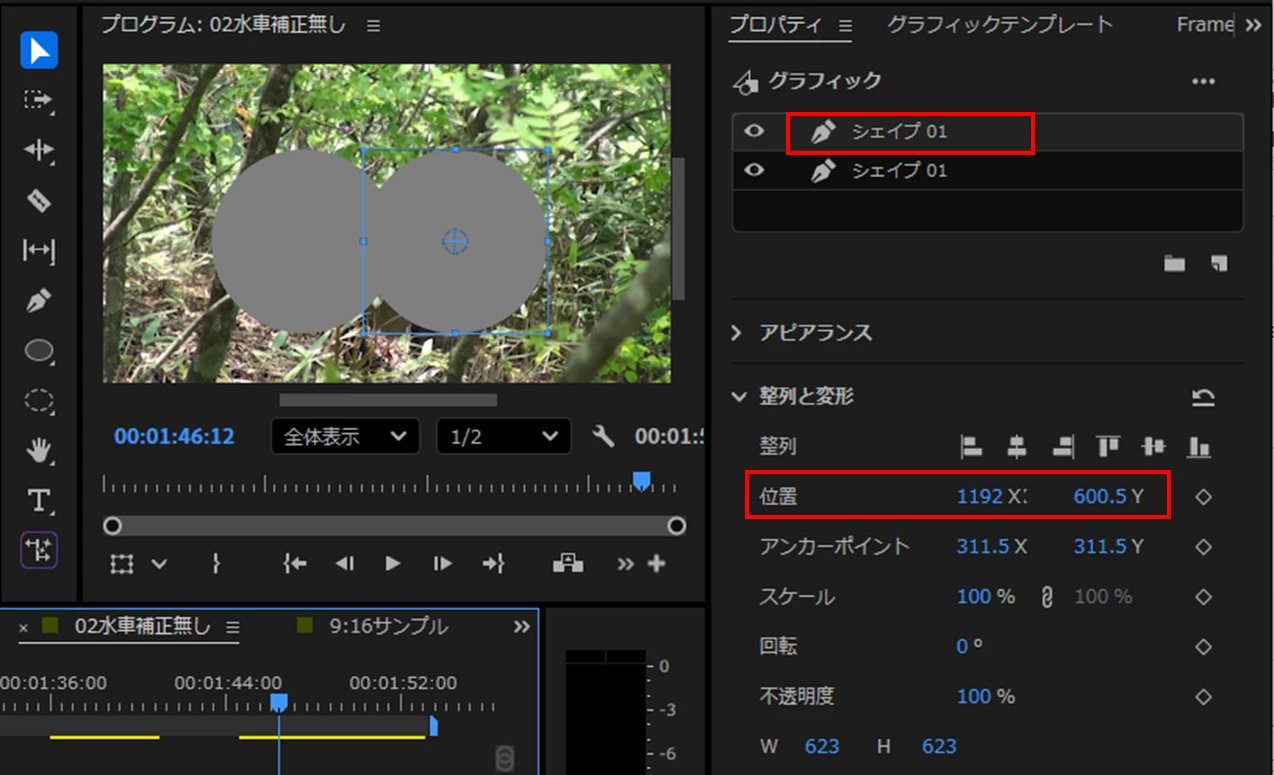Hide the top シェイプ 01 layer
Screen dimensions: 1274x775
point(754,131)
